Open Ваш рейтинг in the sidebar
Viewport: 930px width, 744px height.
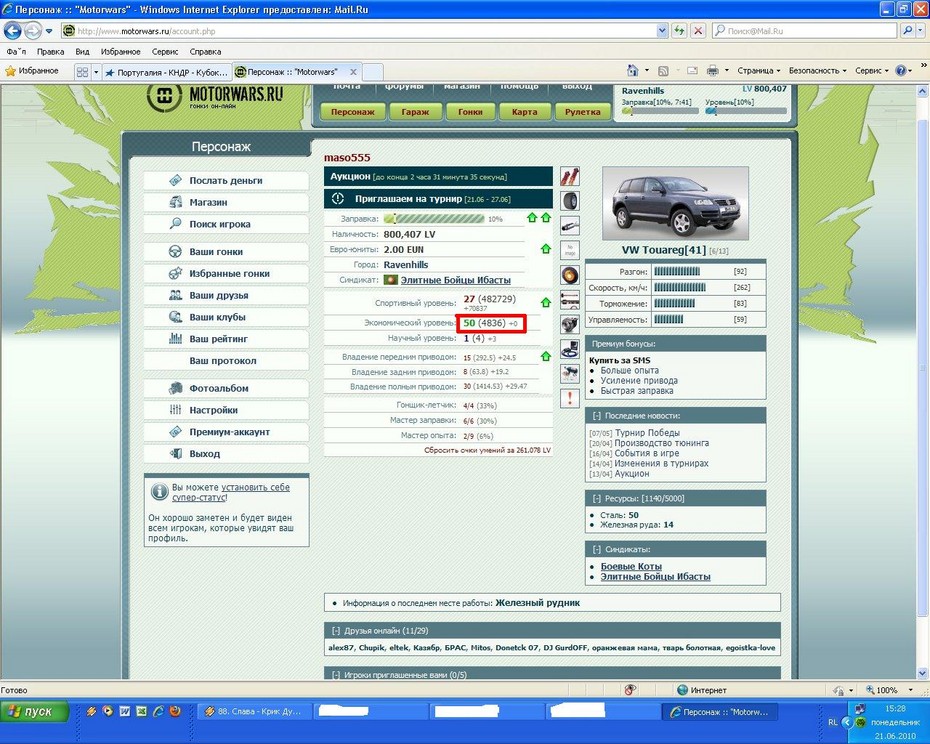[226, 339]
